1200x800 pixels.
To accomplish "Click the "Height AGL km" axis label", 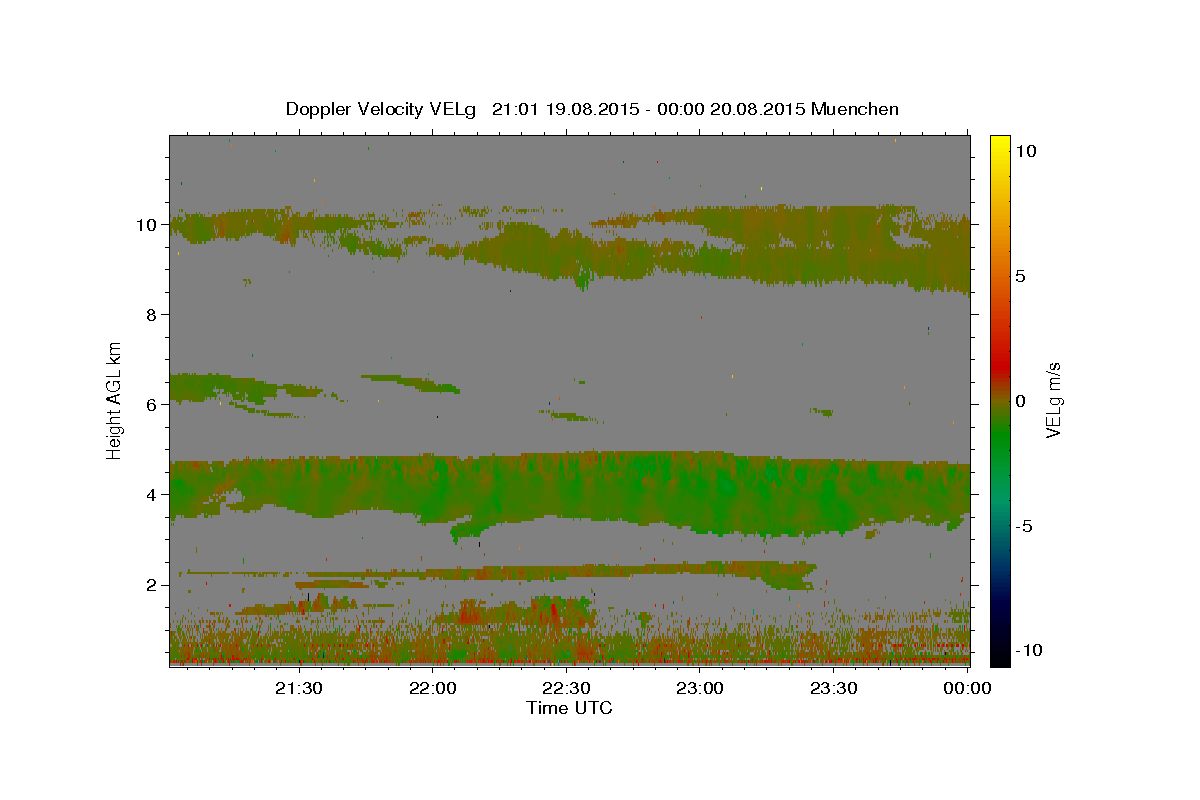I will [x=115, y=399].
